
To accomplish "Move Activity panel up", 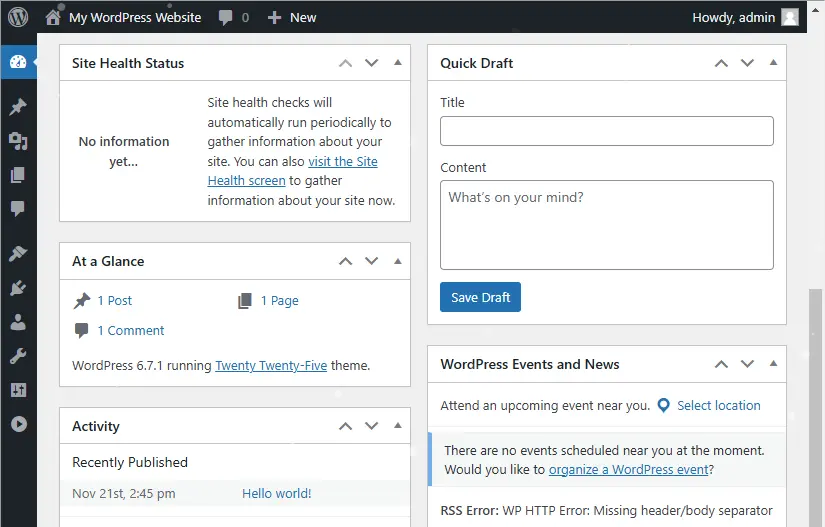I will click(x=345, y=426).
